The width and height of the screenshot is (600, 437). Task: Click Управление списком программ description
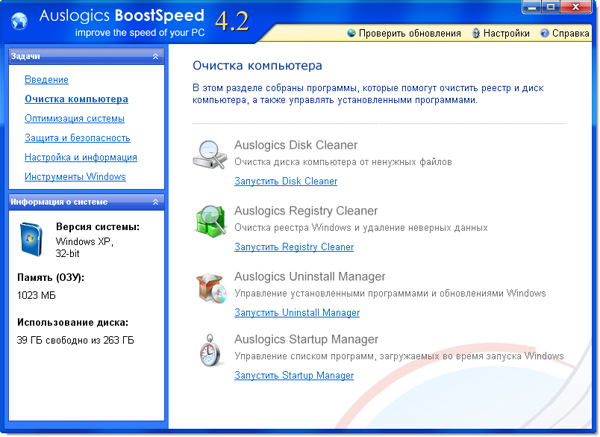coord(399,356)
